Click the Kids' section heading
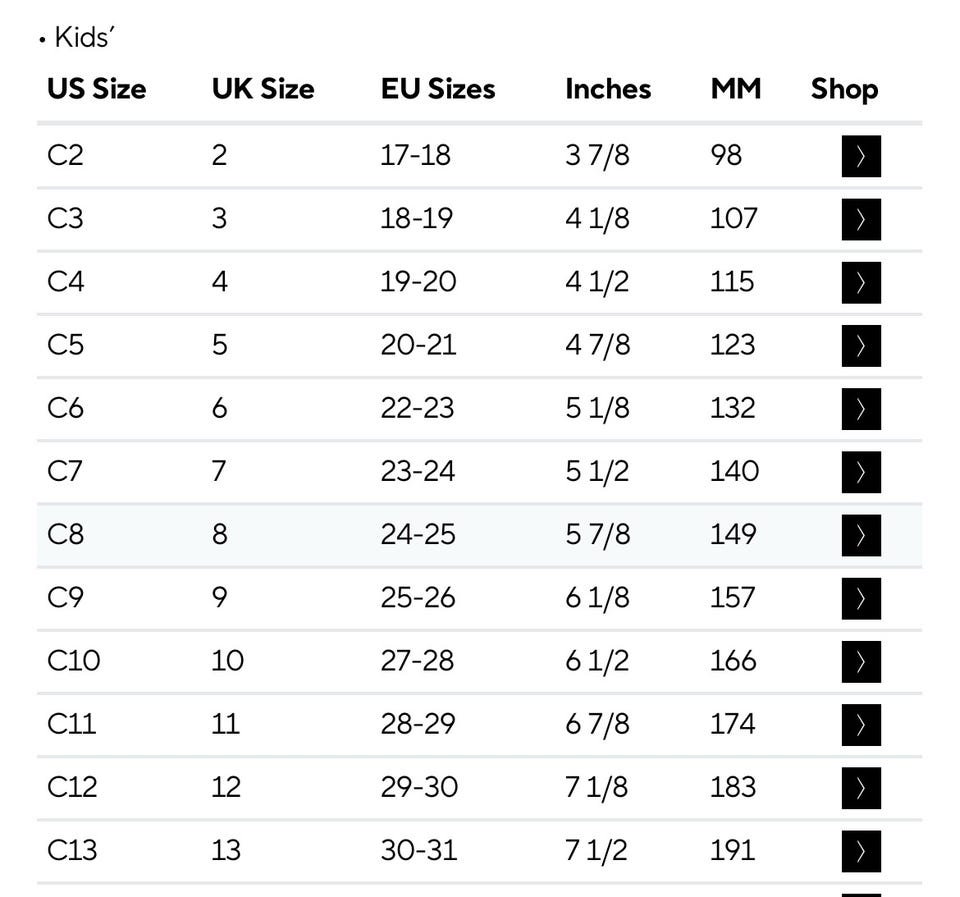This screenshot has width=960, height=897. click(86, 38)
